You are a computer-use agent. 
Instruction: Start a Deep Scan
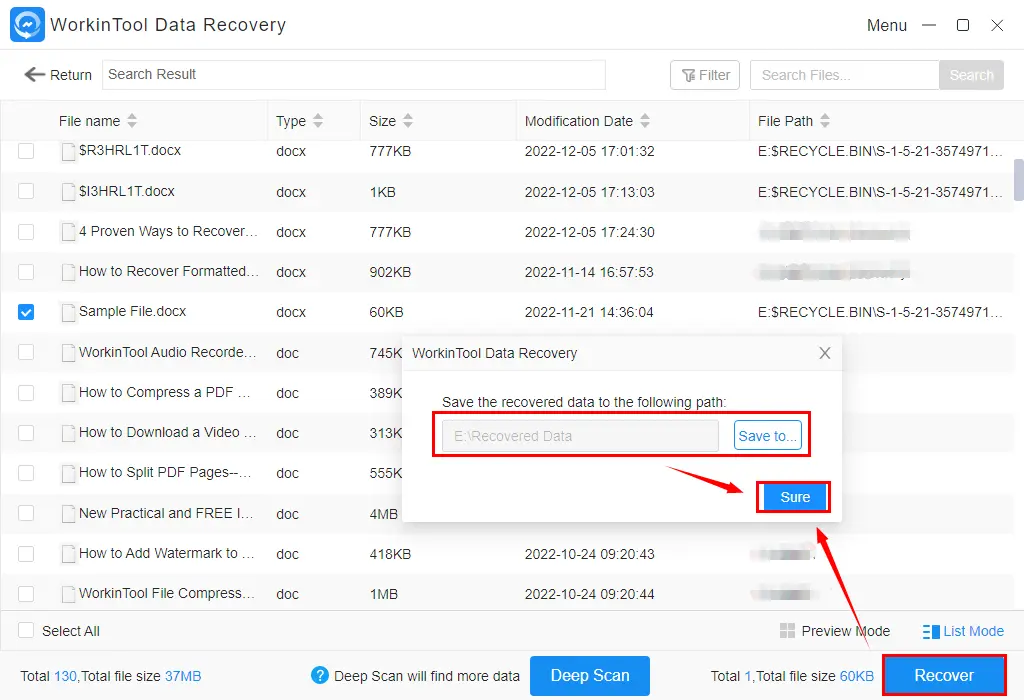(x=590, y=676)
